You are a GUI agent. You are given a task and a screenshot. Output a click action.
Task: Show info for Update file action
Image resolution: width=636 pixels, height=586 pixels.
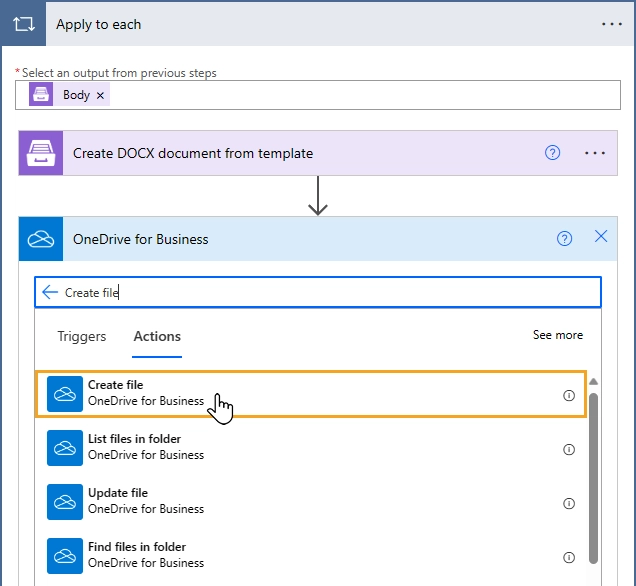pyautogui.click(x=569, y=503)
